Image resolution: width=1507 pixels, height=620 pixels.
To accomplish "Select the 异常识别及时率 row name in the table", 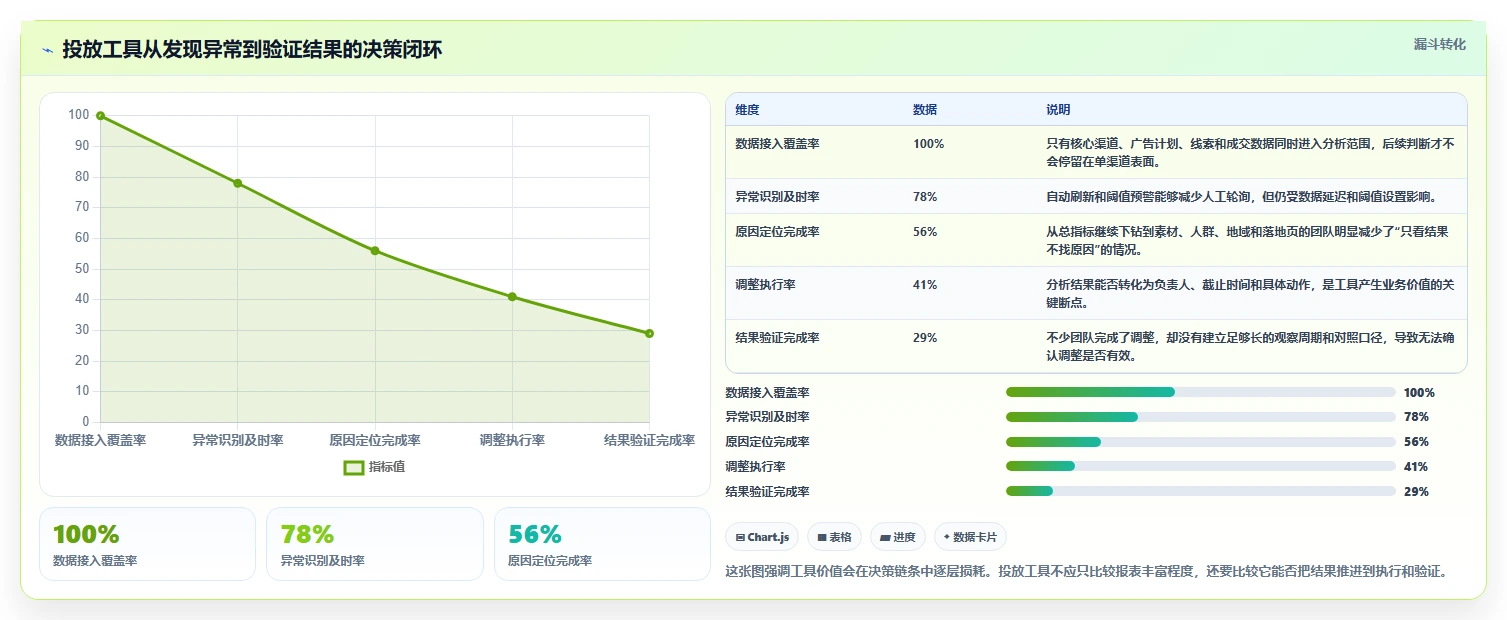I will point(777,197).
